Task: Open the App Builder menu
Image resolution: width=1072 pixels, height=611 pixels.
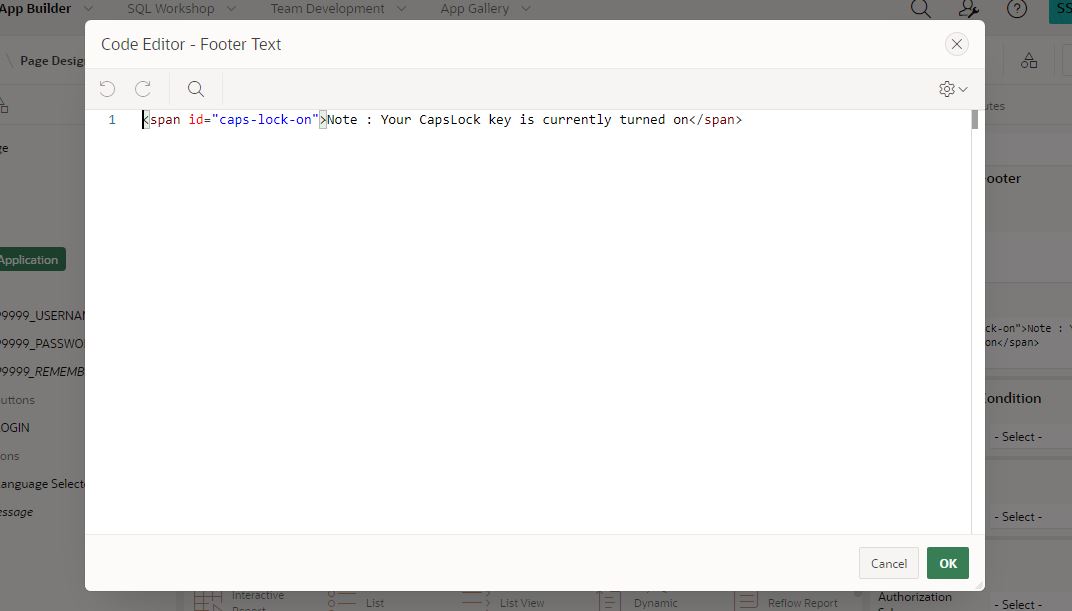Action: [x=36, y=9]
